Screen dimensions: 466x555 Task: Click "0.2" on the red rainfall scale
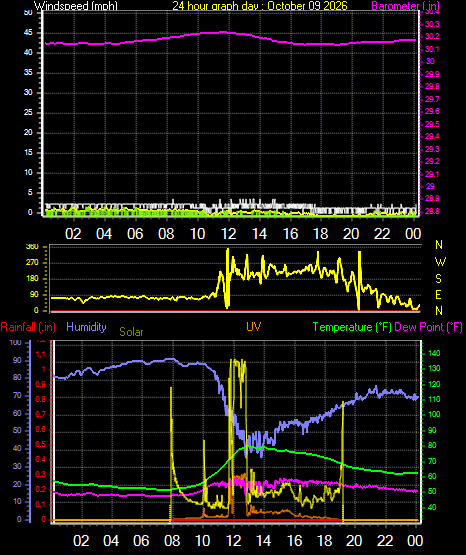[40, 489]
